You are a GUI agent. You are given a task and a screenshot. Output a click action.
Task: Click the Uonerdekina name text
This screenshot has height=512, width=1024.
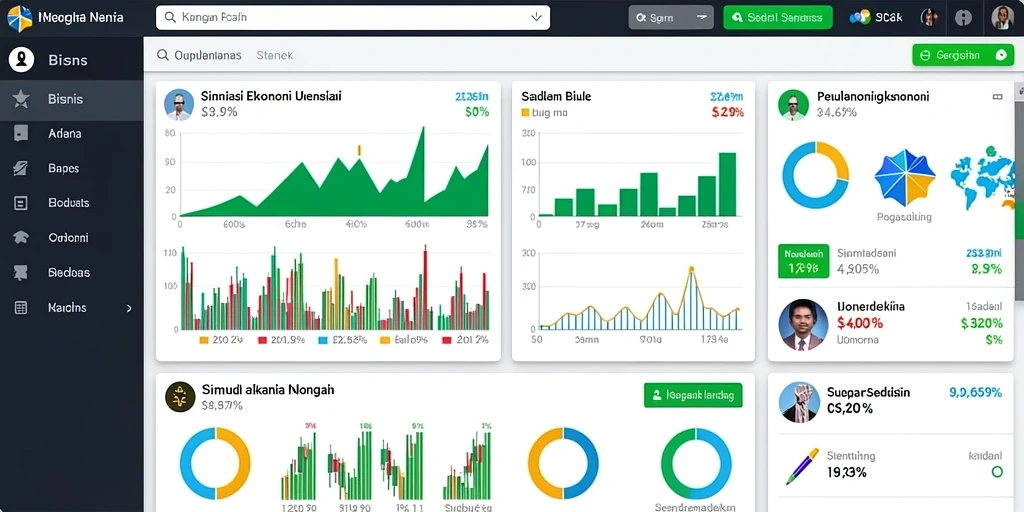[x=871, y=306]
